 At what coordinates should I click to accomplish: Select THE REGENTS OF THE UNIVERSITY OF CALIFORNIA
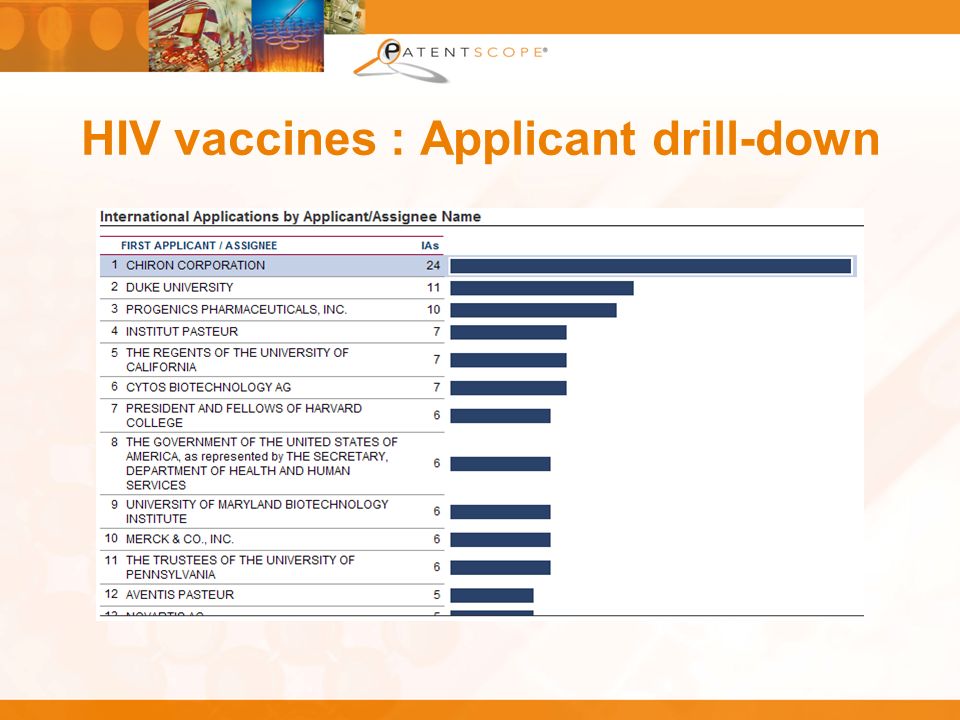coord(237,360)
